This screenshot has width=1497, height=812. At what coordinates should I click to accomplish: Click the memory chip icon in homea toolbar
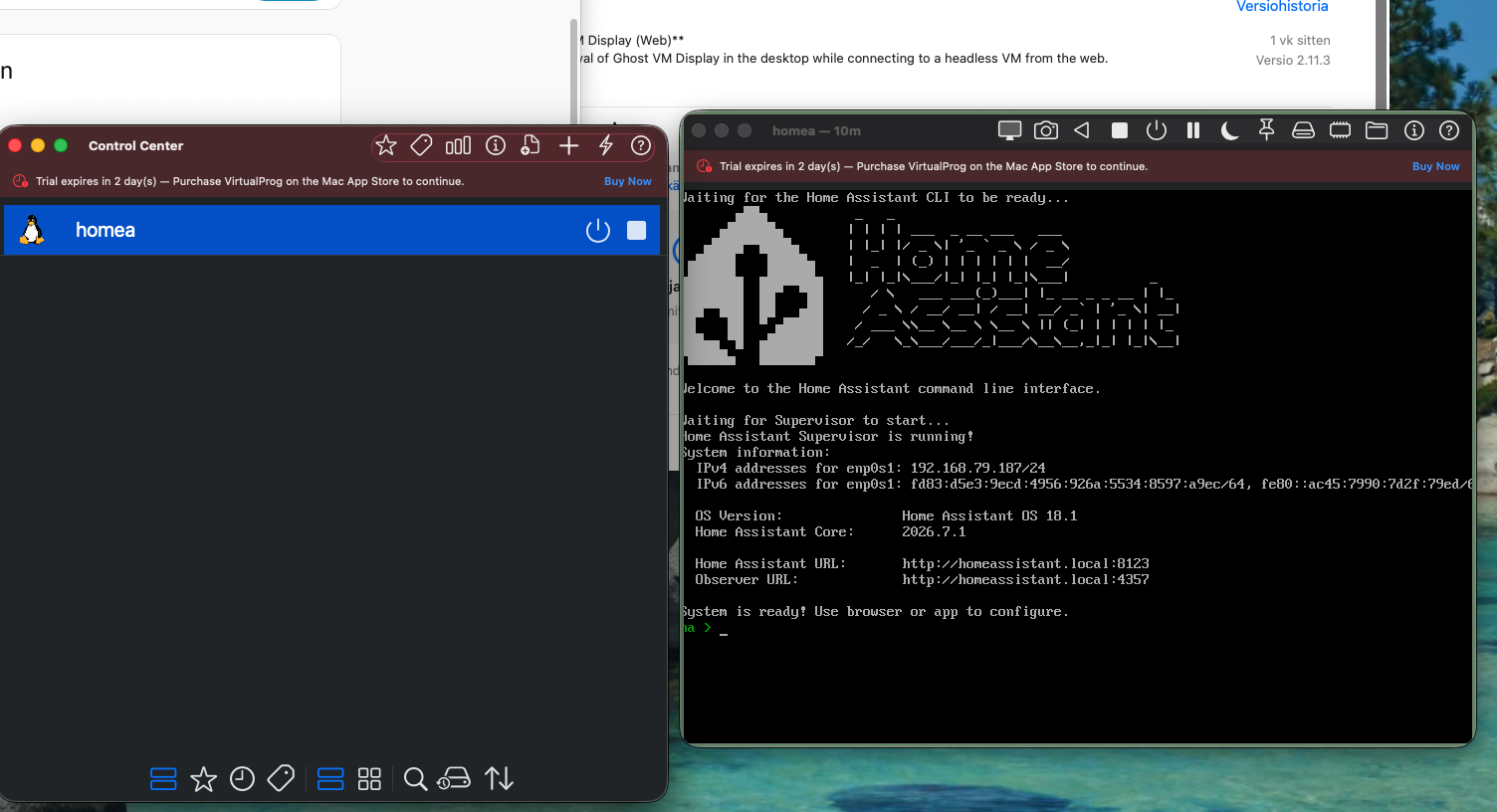[x=1340, y=130]
